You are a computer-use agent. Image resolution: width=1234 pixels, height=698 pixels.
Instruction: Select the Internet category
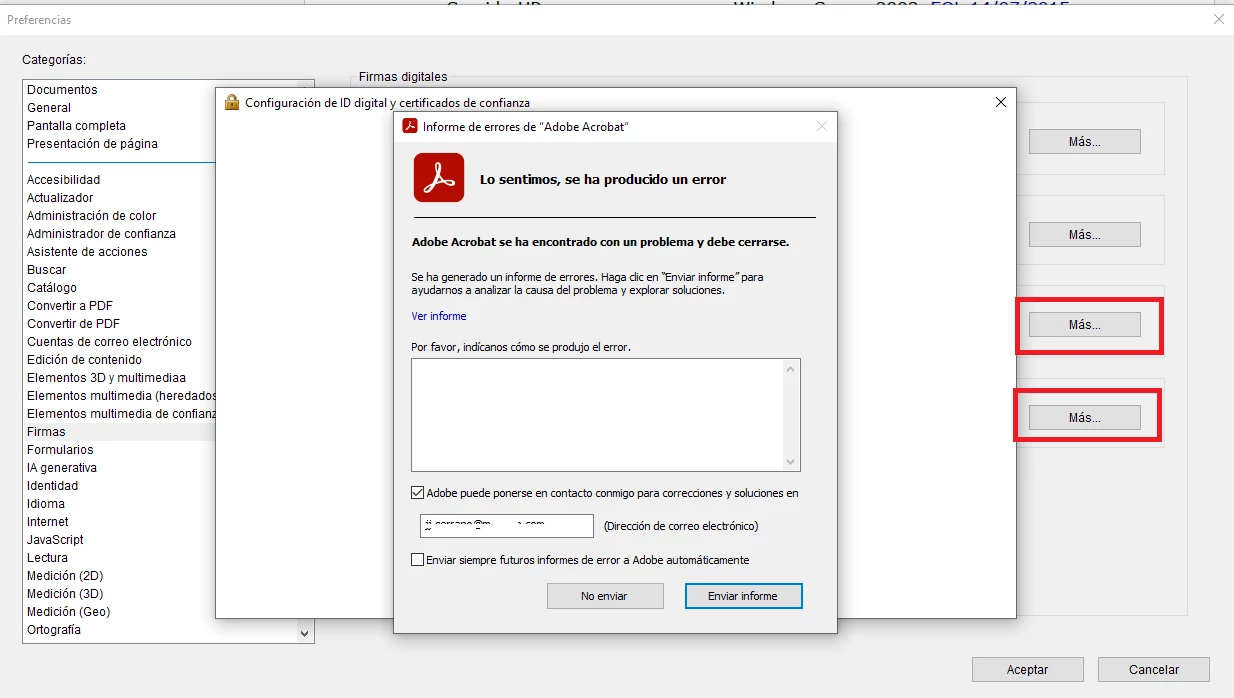pyautogui.click(x=48, y=522)
